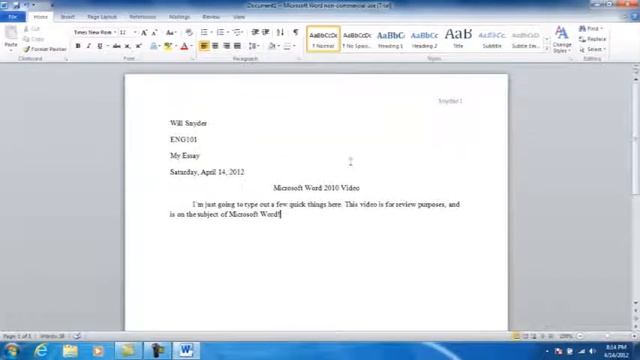Click the vertical scrollbar of the document
The height and width of the screenshot is (360, 640).
pos(636,190)
